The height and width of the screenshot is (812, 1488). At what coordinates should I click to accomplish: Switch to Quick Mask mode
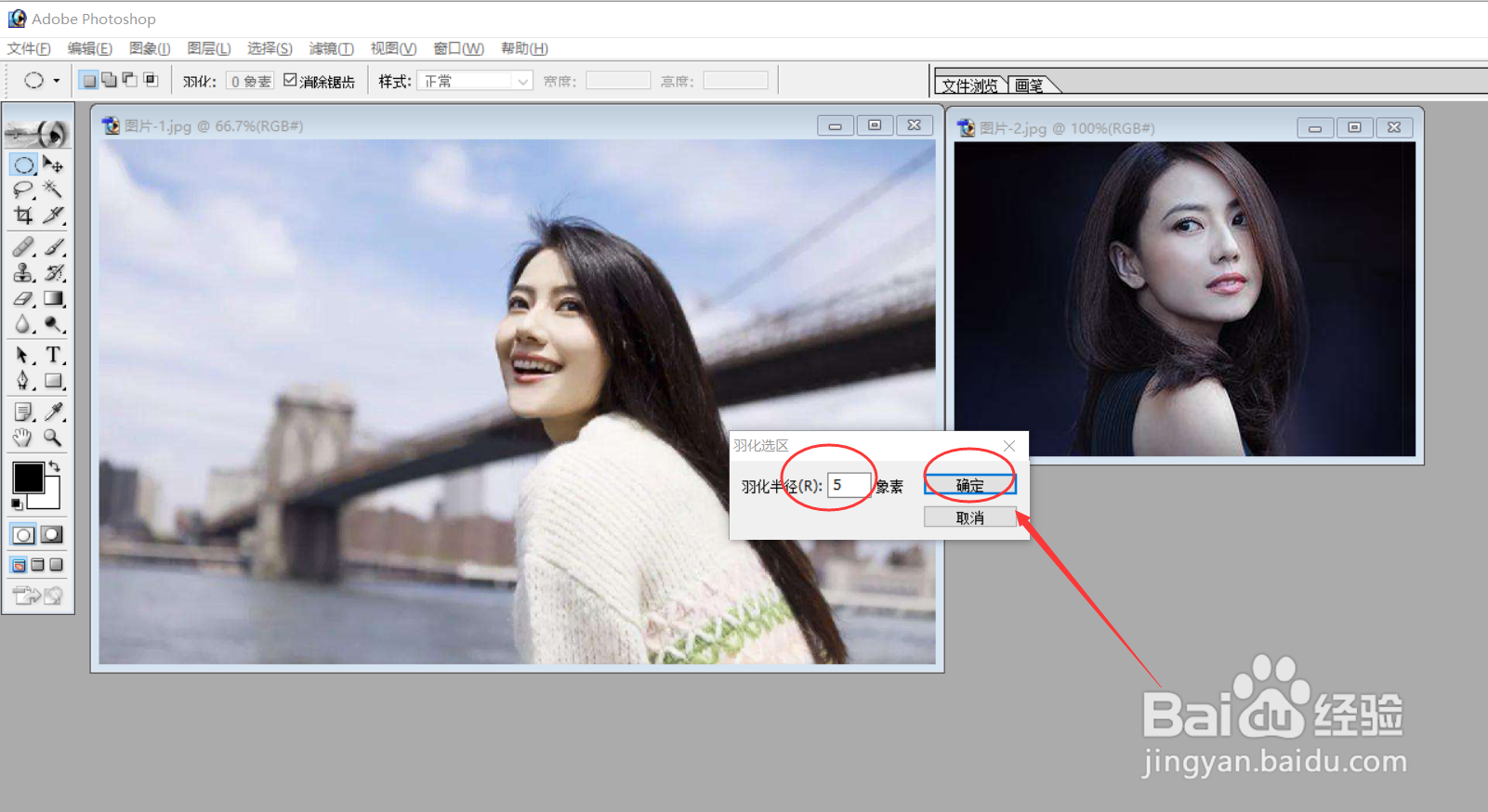point(52,534)
